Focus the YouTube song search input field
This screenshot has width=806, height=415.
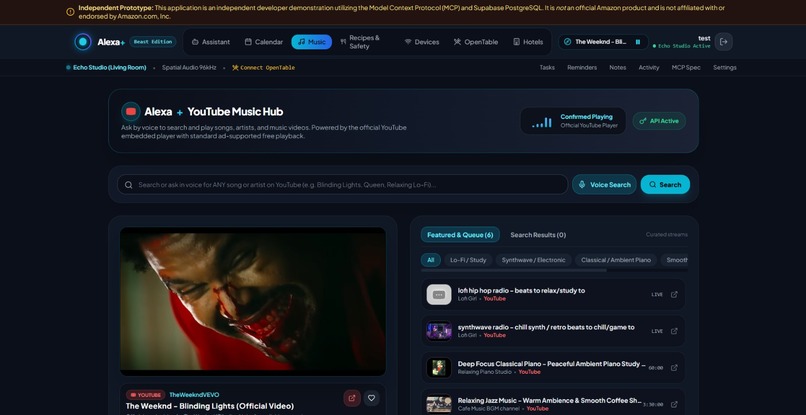point(342,185)
